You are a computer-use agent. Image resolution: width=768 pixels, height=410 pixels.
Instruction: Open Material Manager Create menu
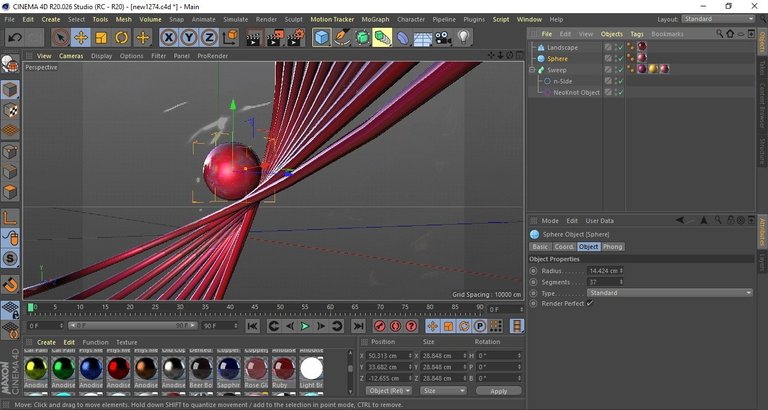(47, 342)
